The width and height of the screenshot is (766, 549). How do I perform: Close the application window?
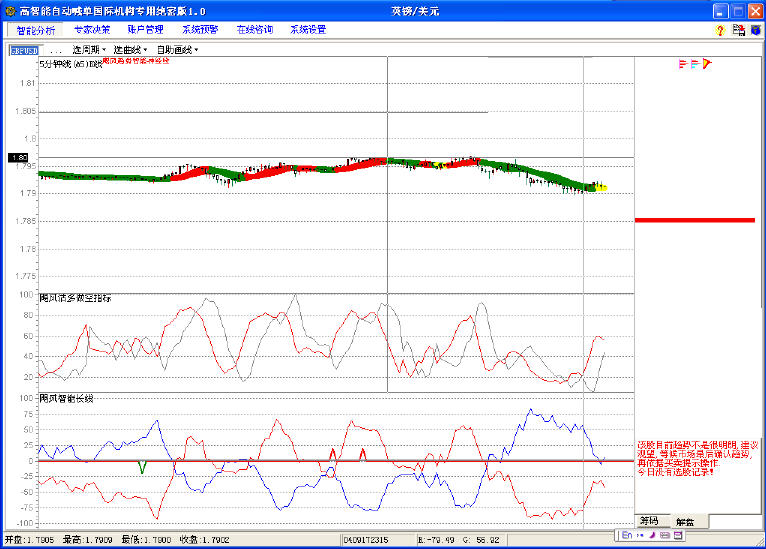pyautogui.click(x=755, y=11)
